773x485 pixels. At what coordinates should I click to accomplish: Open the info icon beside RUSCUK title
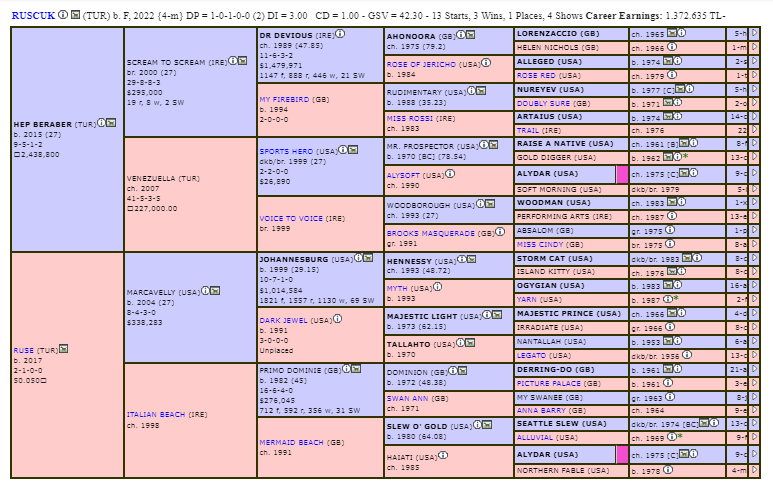point(63,14)
